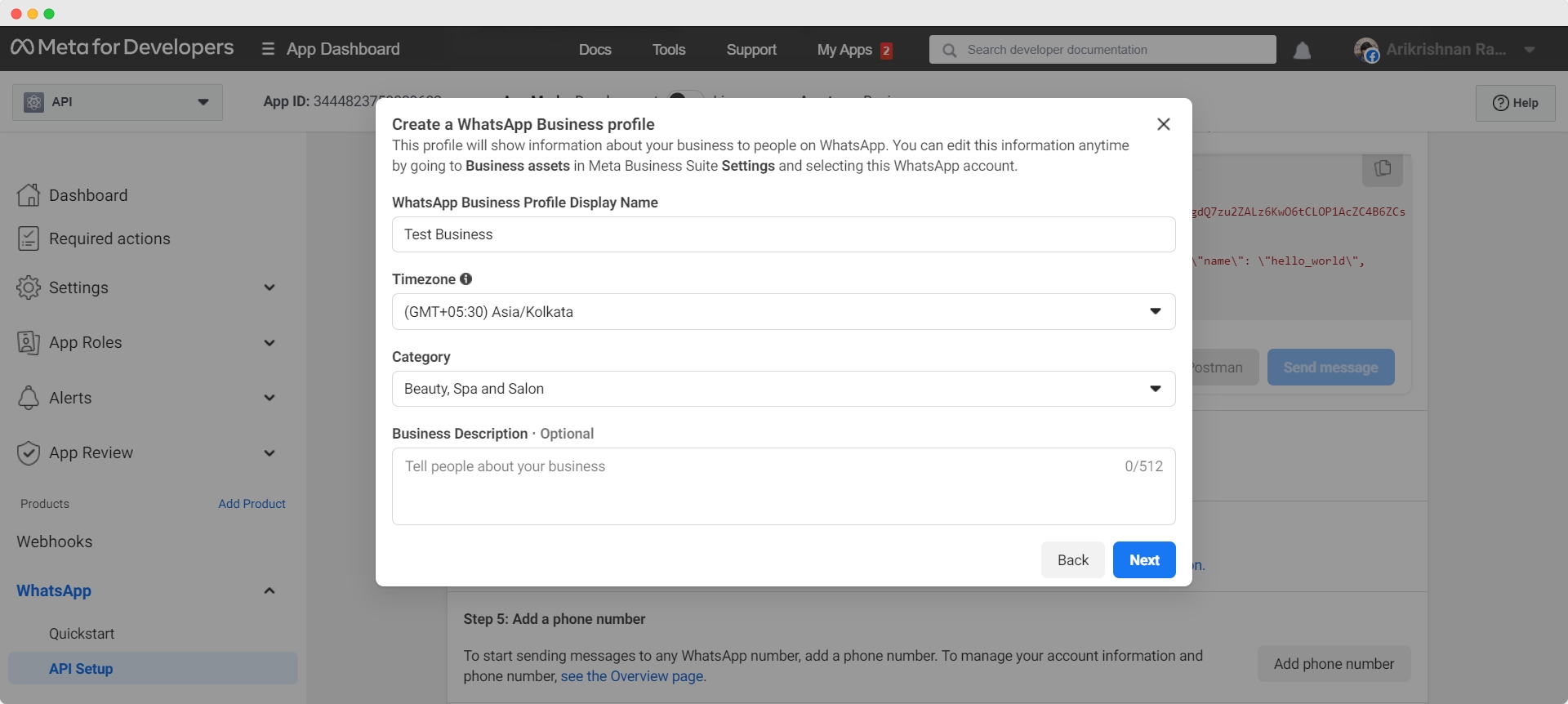The height and width of the screenshot is (704, 1568).
Task: Open WhatsApp Quickstart
Action: point(82,634)
